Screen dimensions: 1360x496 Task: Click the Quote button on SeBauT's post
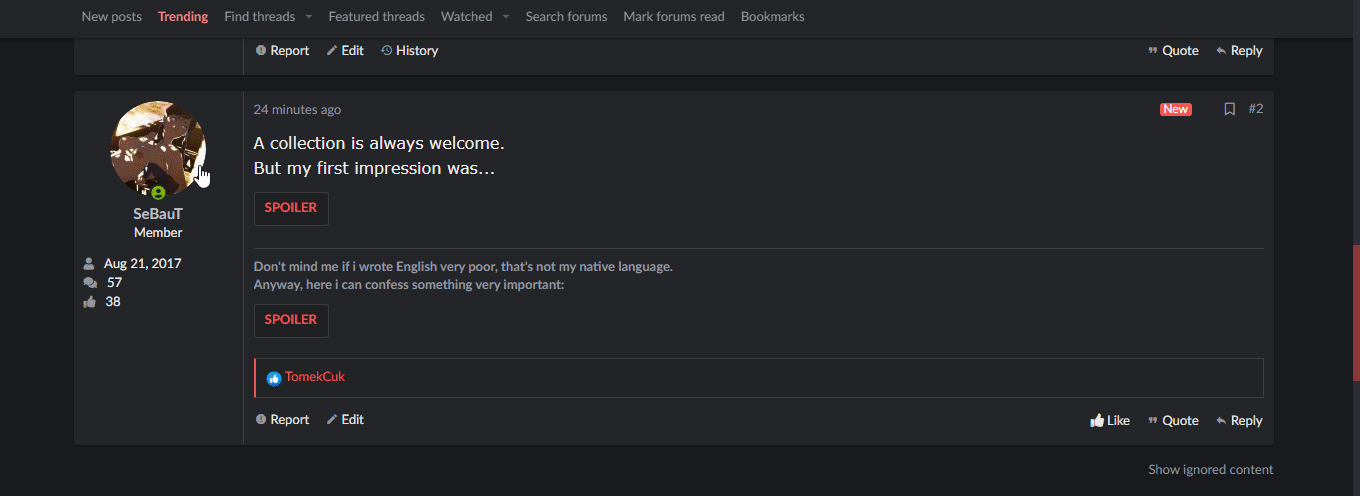point(1173,421)
